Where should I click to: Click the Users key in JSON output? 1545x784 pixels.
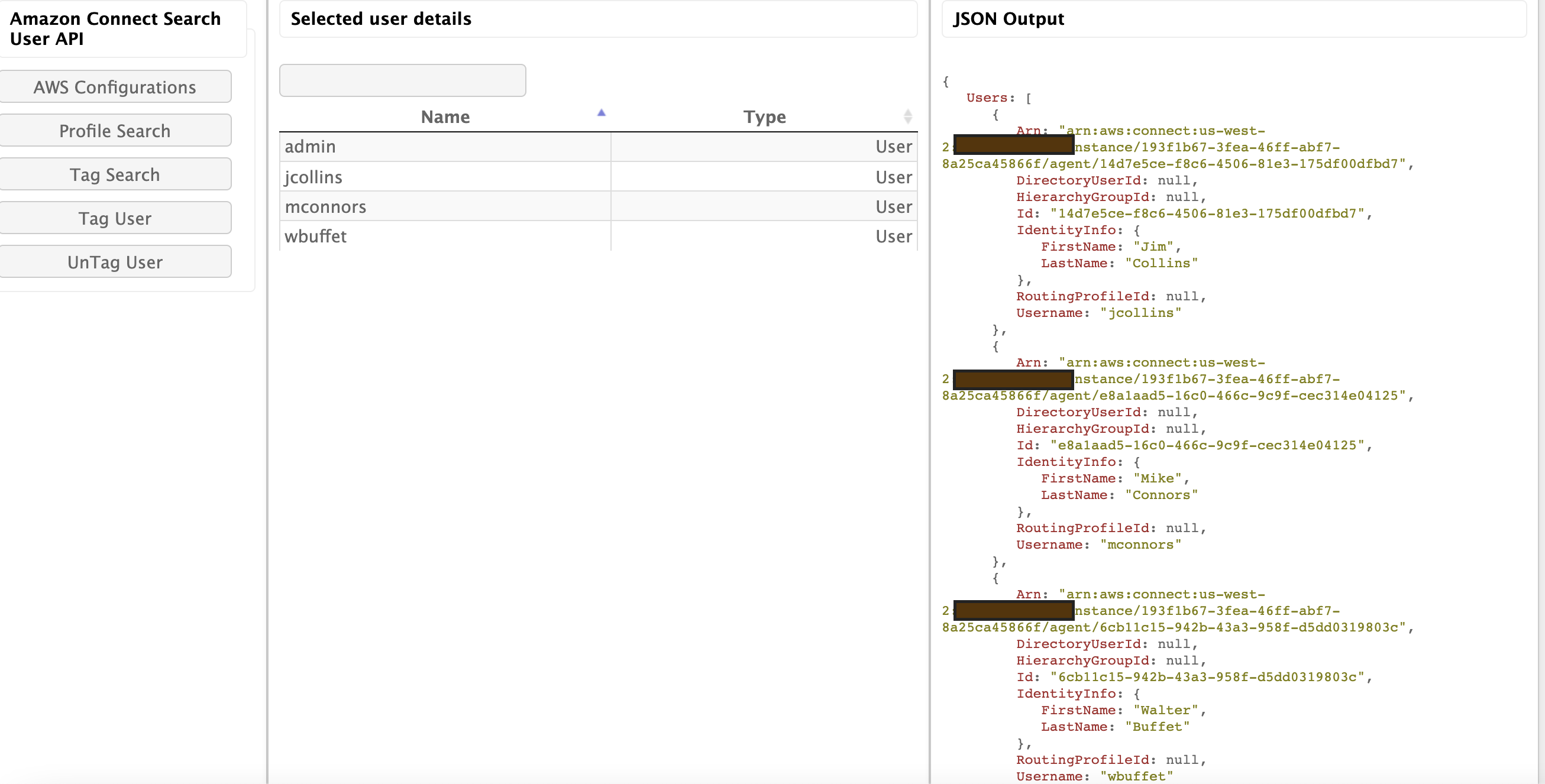pos(986,98)
